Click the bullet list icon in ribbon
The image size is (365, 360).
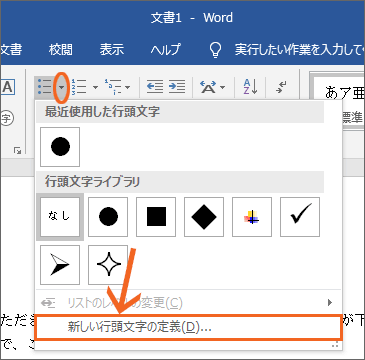coord(45,87)
